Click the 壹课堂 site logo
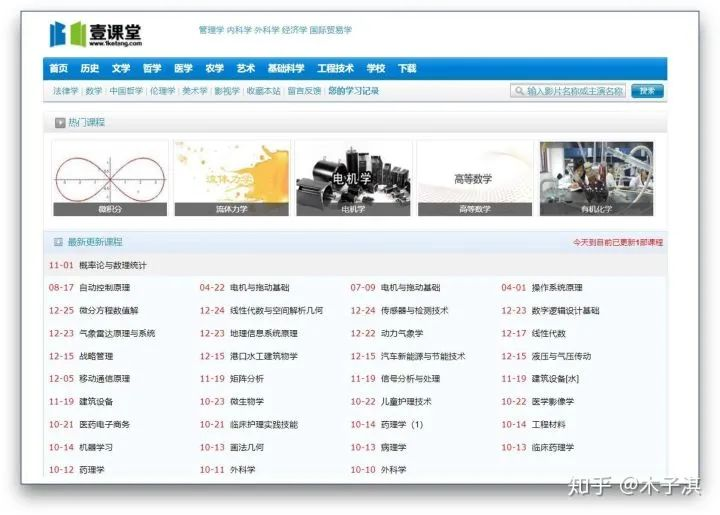Viewport: 720px width, 515px height. click(96, 34)
